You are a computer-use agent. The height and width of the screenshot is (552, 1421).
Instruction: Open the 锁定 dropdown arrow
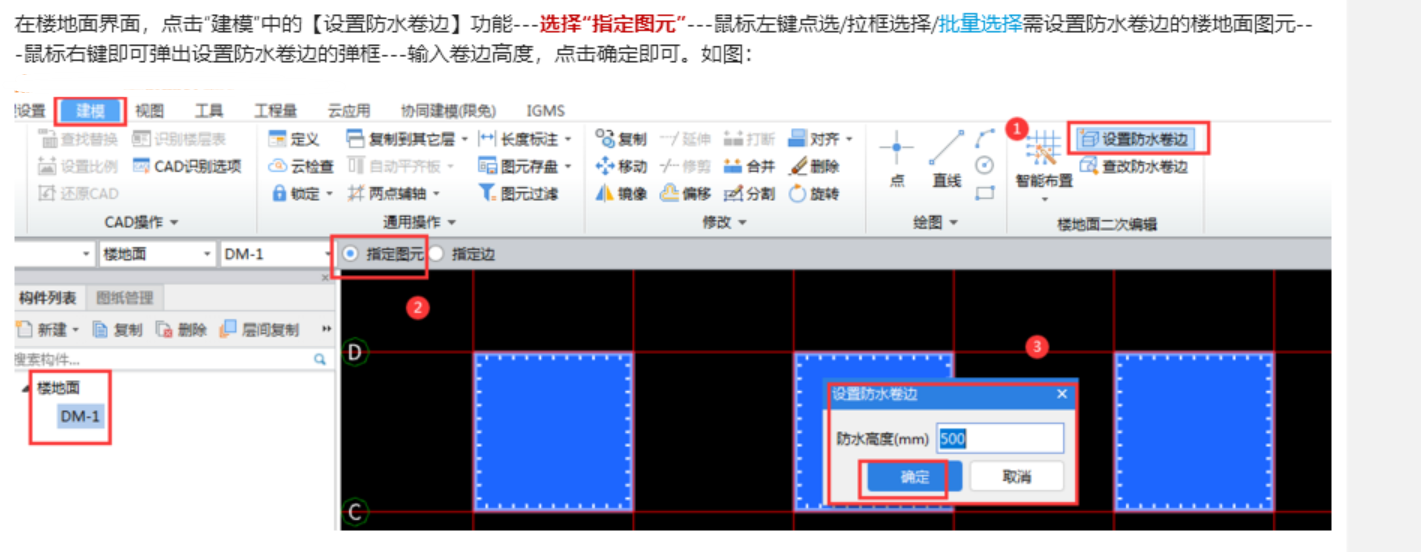pyautogui.click(x=329, y=193)
